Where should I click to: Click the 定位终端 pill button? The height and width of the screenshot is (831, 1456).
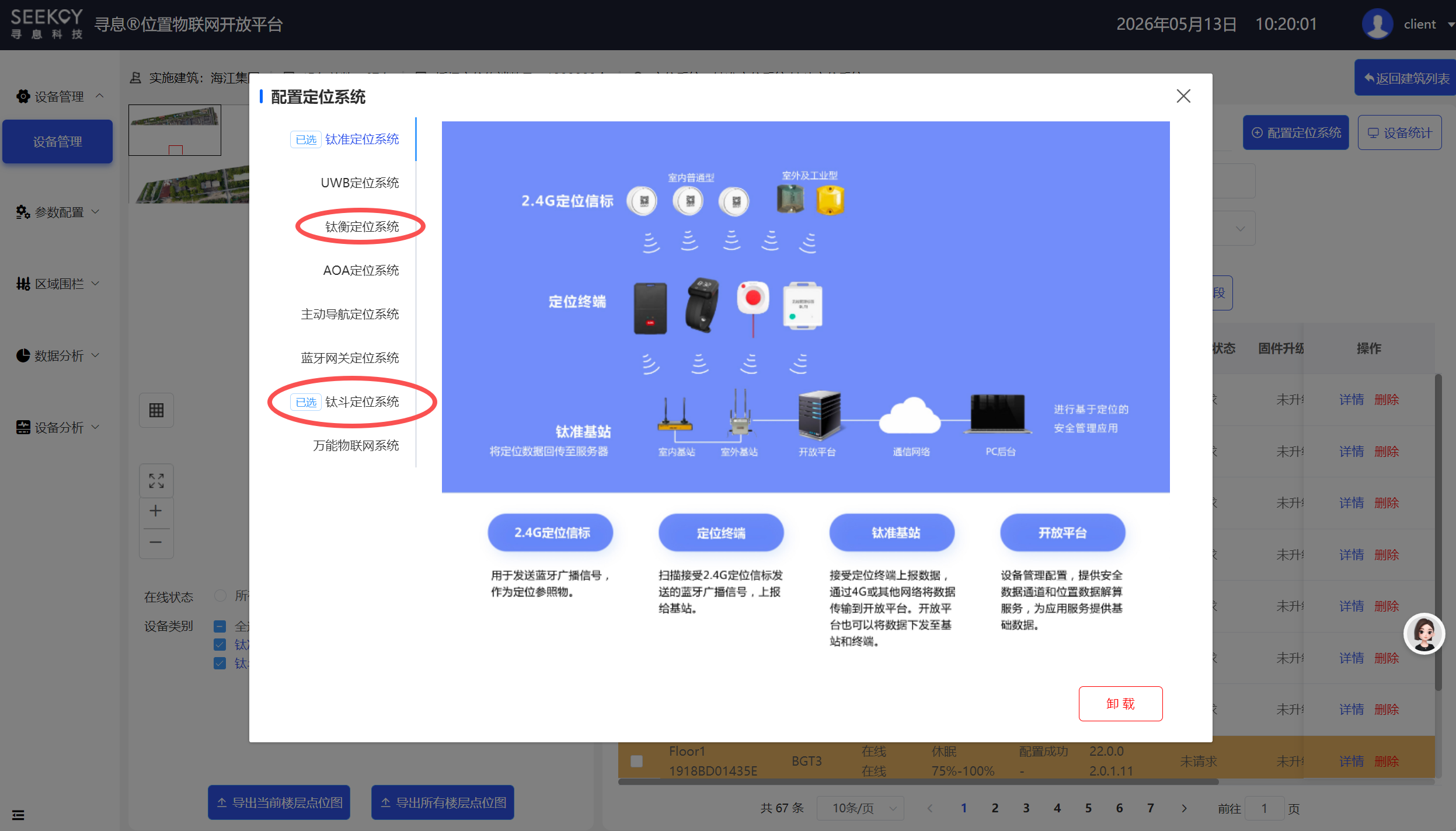pos(721,533)
